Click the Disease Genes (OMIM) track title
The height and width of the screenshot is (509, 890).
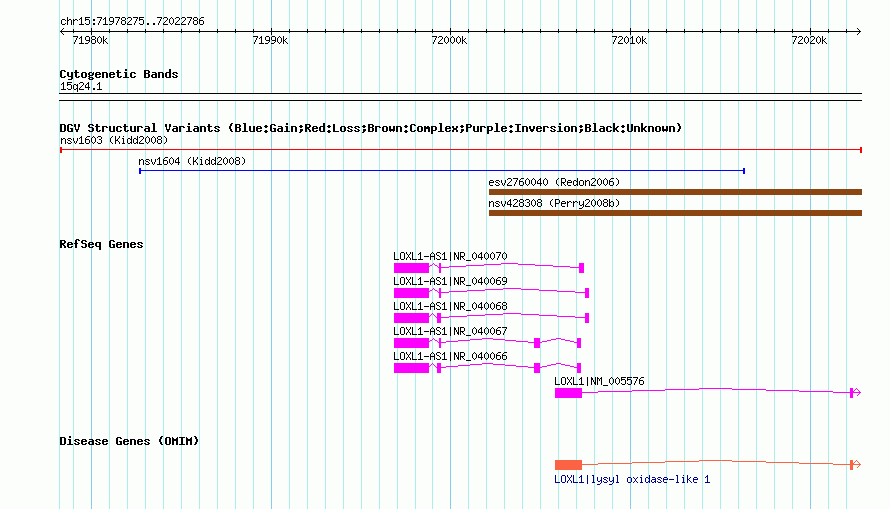click(x=129, y=441)
